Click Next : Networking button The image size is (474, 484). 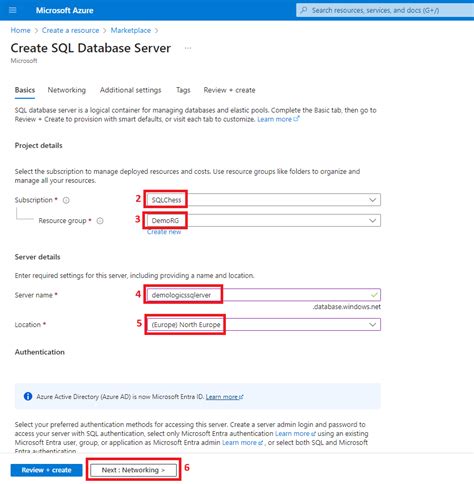coord(133,470)
